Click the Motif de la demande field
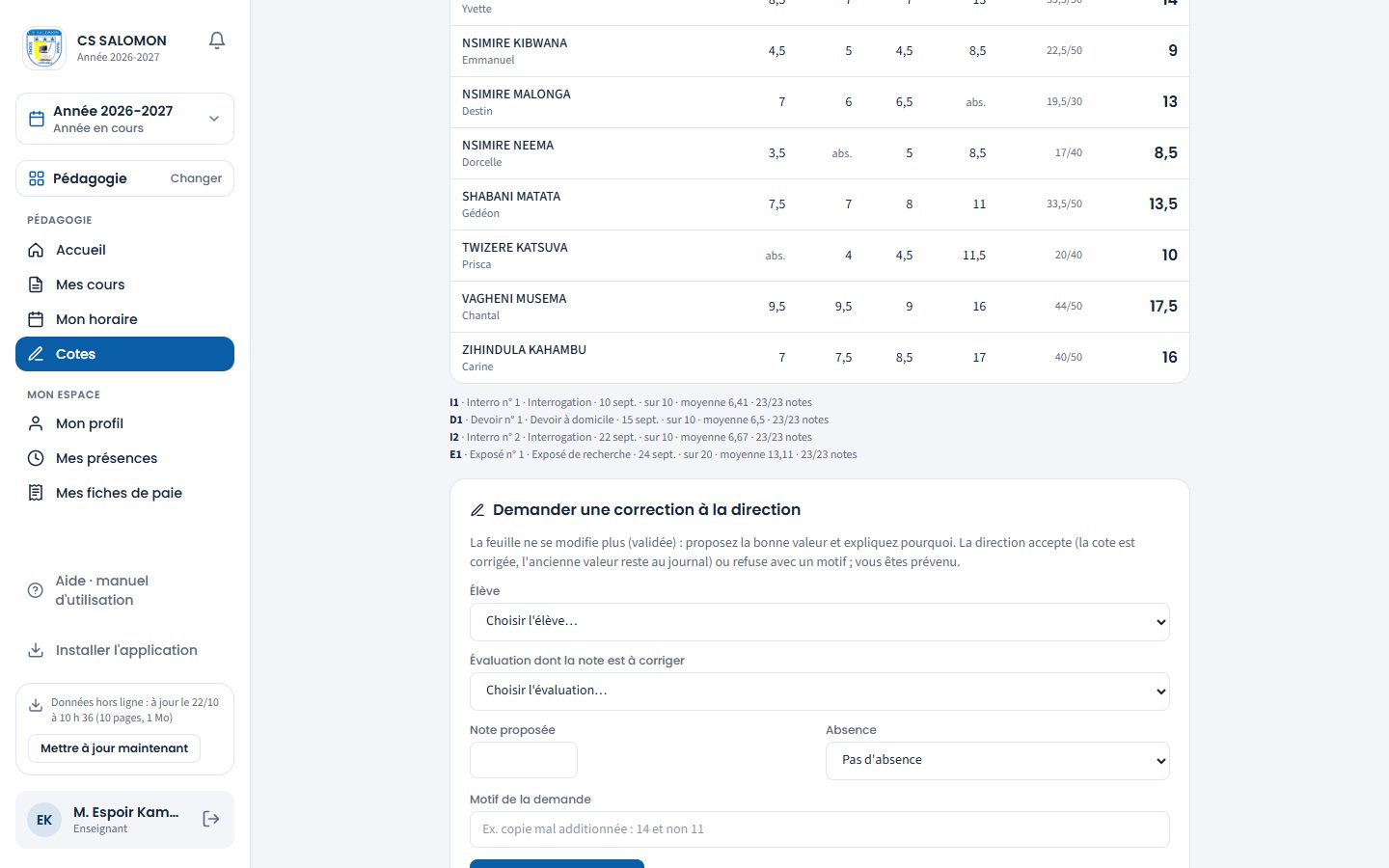Image resolution: width=1389 pixels, height=868 pixels. pyautogui.click(x=820, y=829)
